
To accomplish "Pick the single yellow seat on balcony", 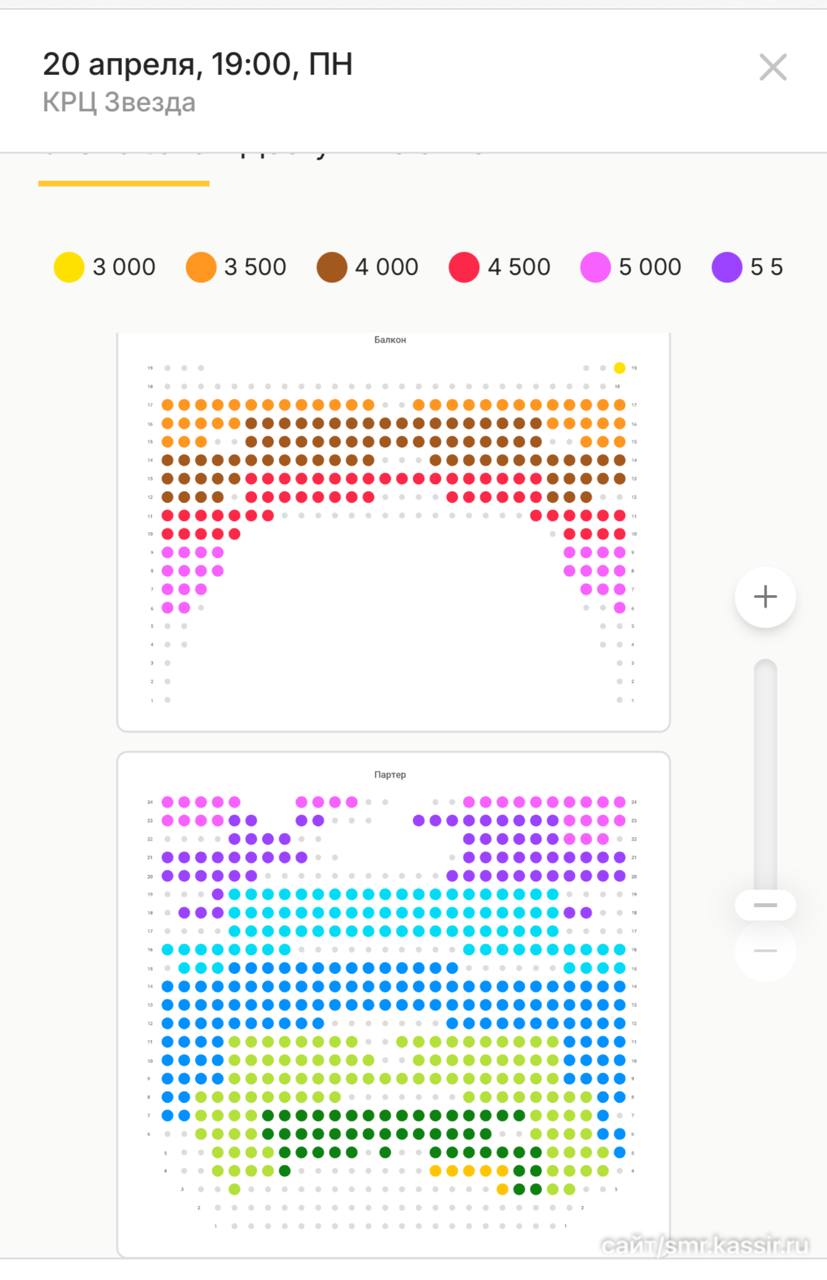I will click(620, 368).
